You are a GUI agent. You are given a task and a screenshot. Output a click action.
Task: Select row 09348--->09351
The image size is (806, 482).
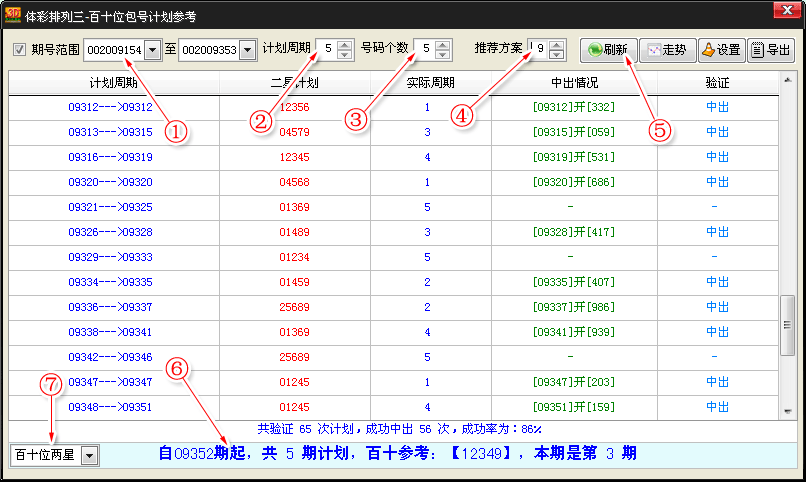click(393, 407)
